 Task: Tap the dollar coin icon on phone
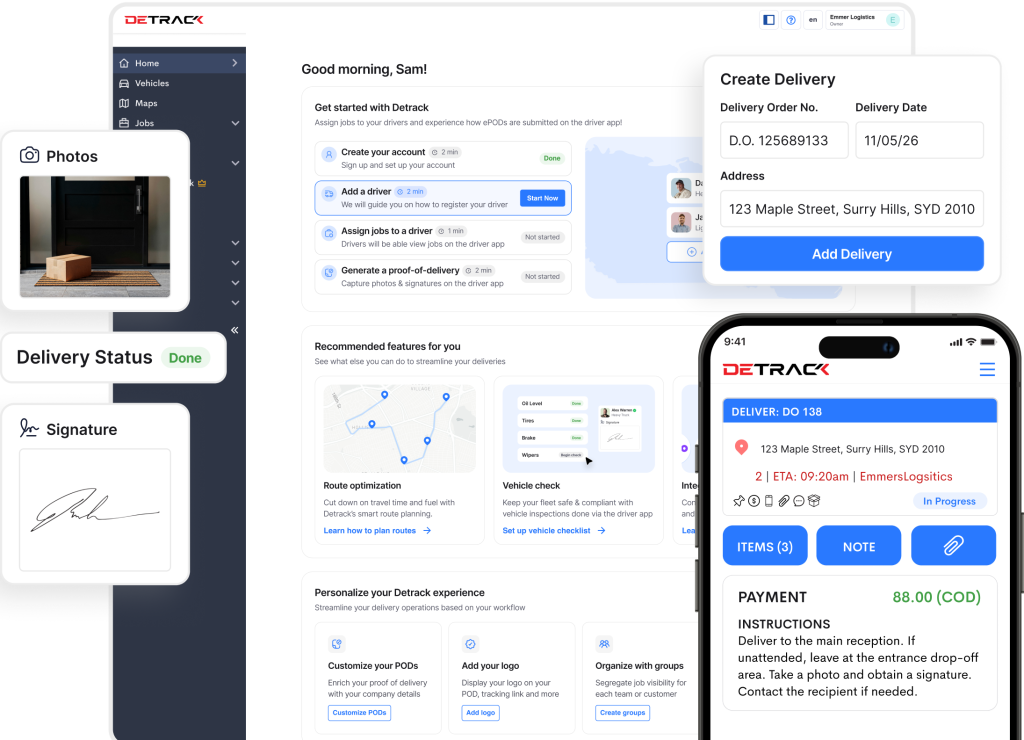pyautogui.click(x=754, y=501)
